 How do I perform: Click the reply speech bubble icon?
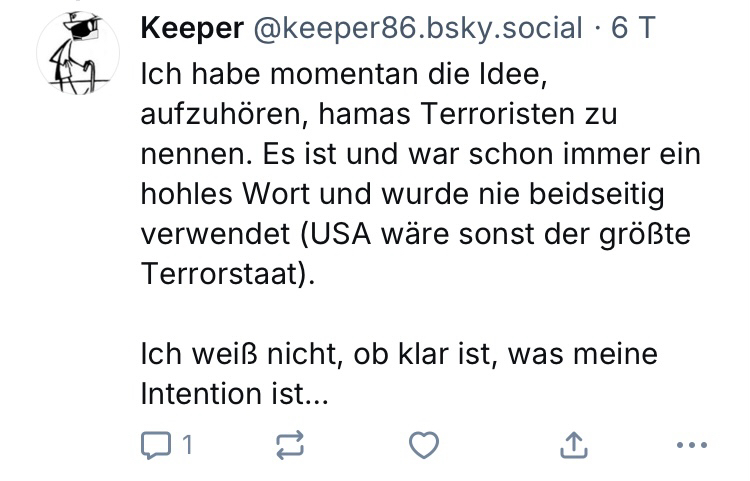pyautogui.click(x=157, y=445)
